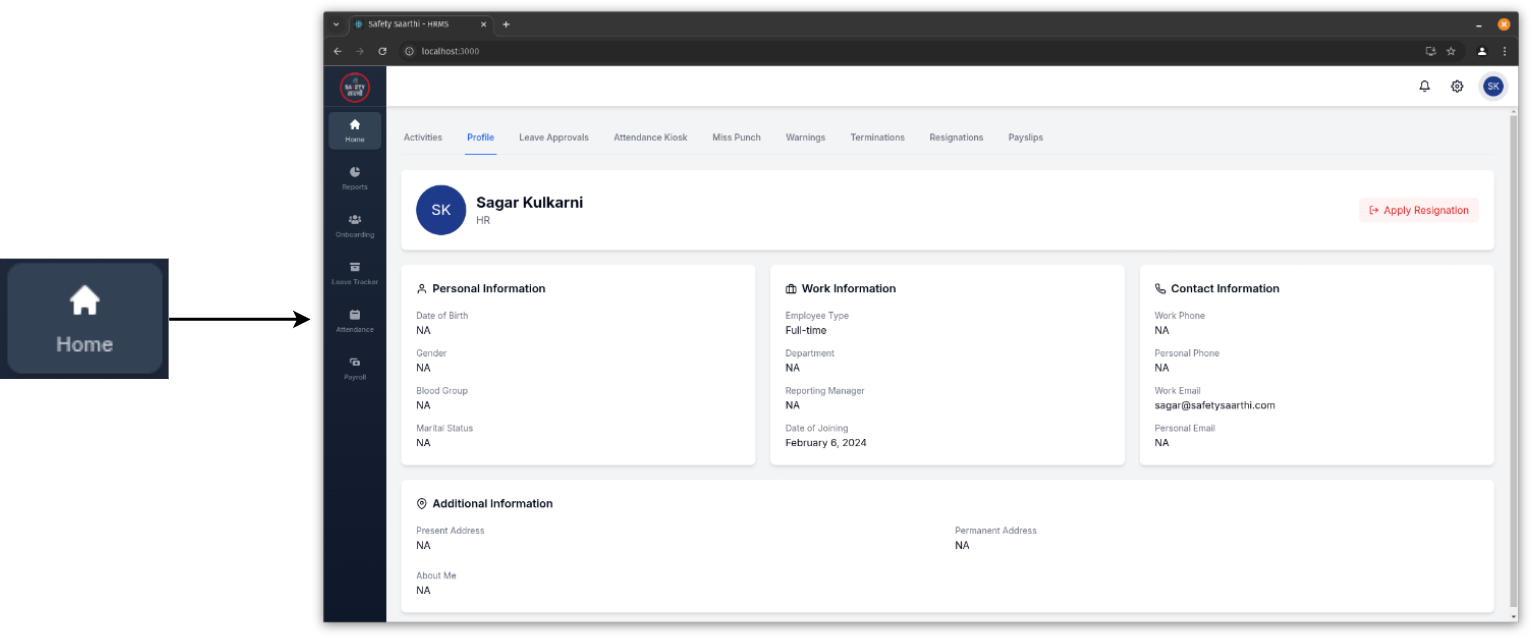Open the browser tab search chevron
This screenshot has width=1533, height=638.
pyautogui.click(x=336, y=23)
